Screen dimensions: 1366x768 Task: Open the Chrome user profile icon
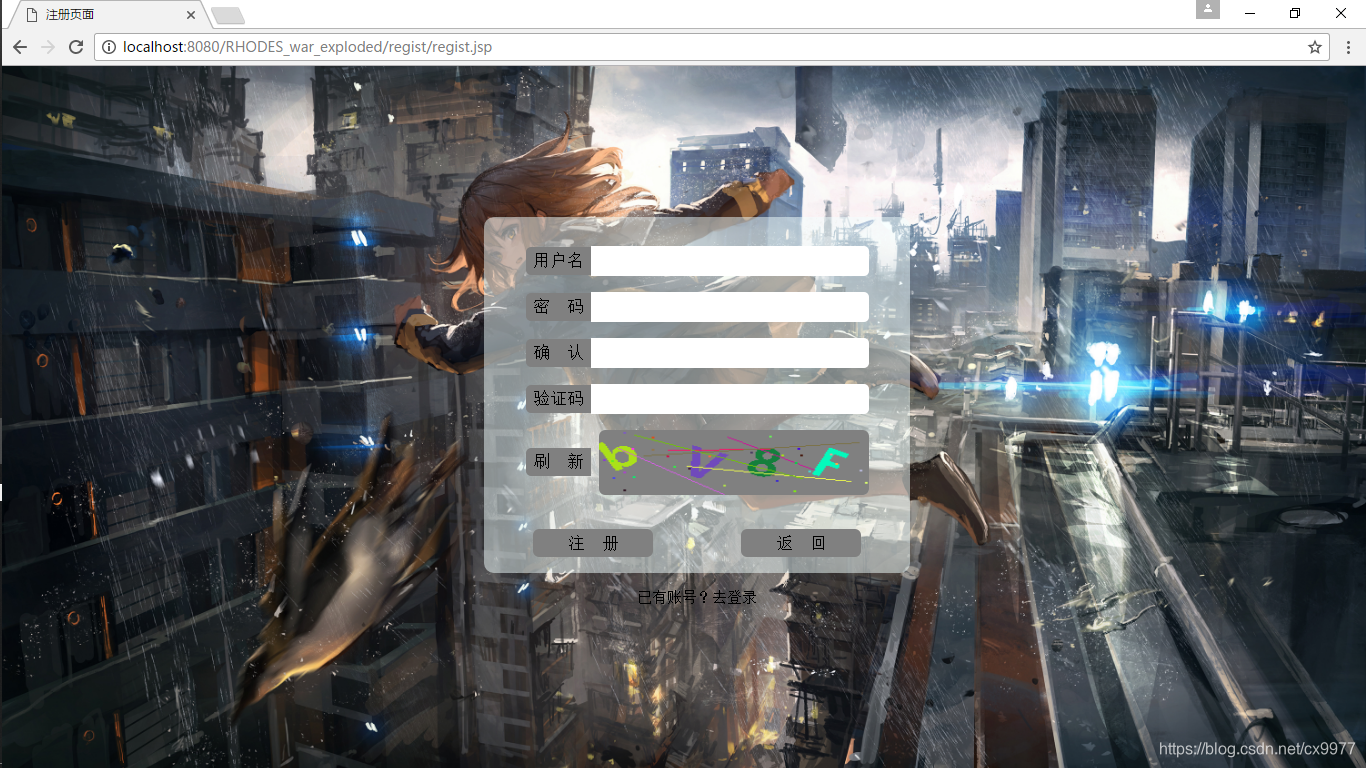(1208, 10)
